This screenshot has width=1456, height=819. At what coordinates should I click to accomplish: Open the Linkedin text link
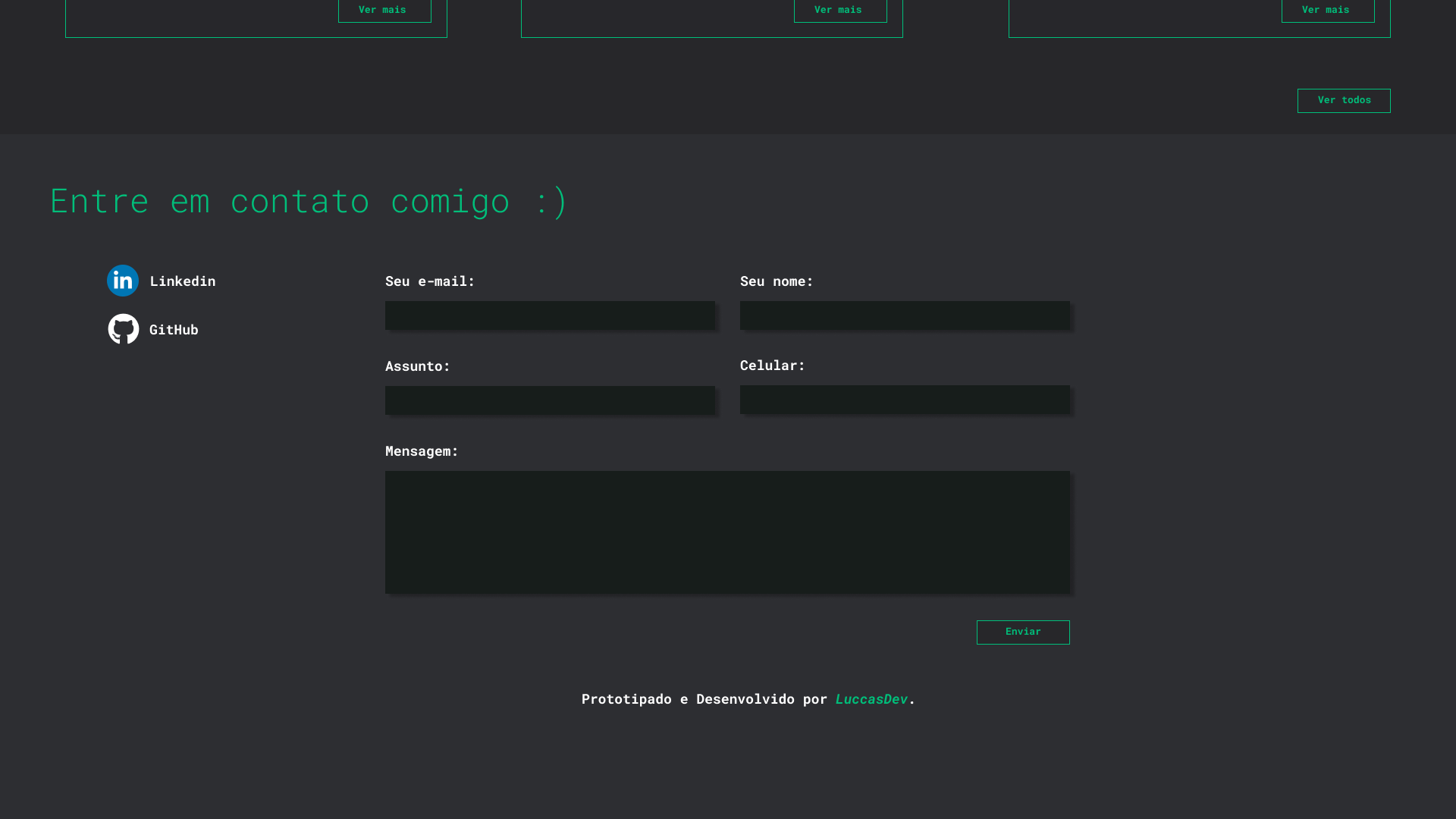pos(183,281)
